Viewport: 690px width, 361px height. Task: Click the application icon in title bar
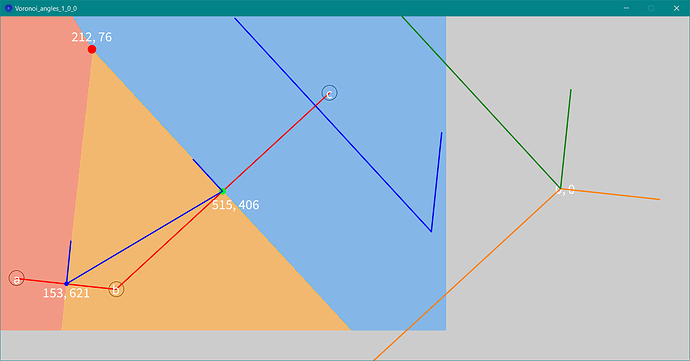(8, 8)
